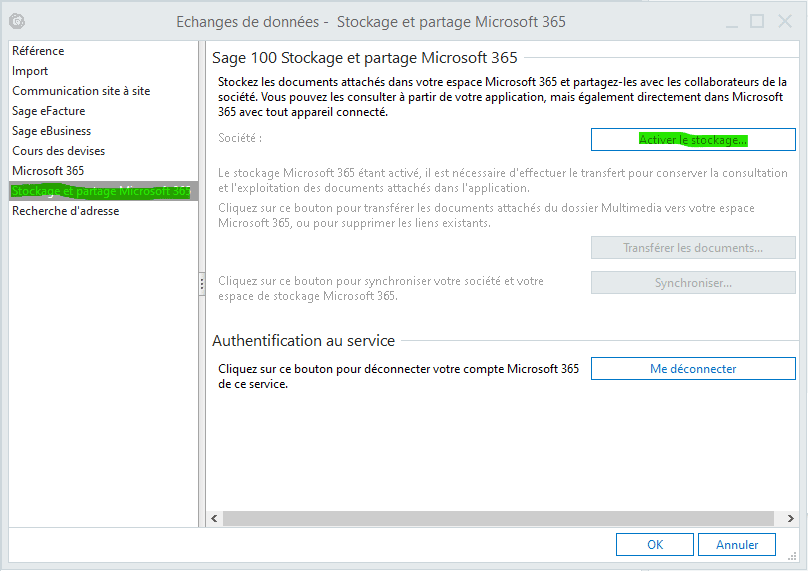This screenshot has width=808, height=571.
Task: Open Recherche d'adresse settings
Action: coord(66,211)
